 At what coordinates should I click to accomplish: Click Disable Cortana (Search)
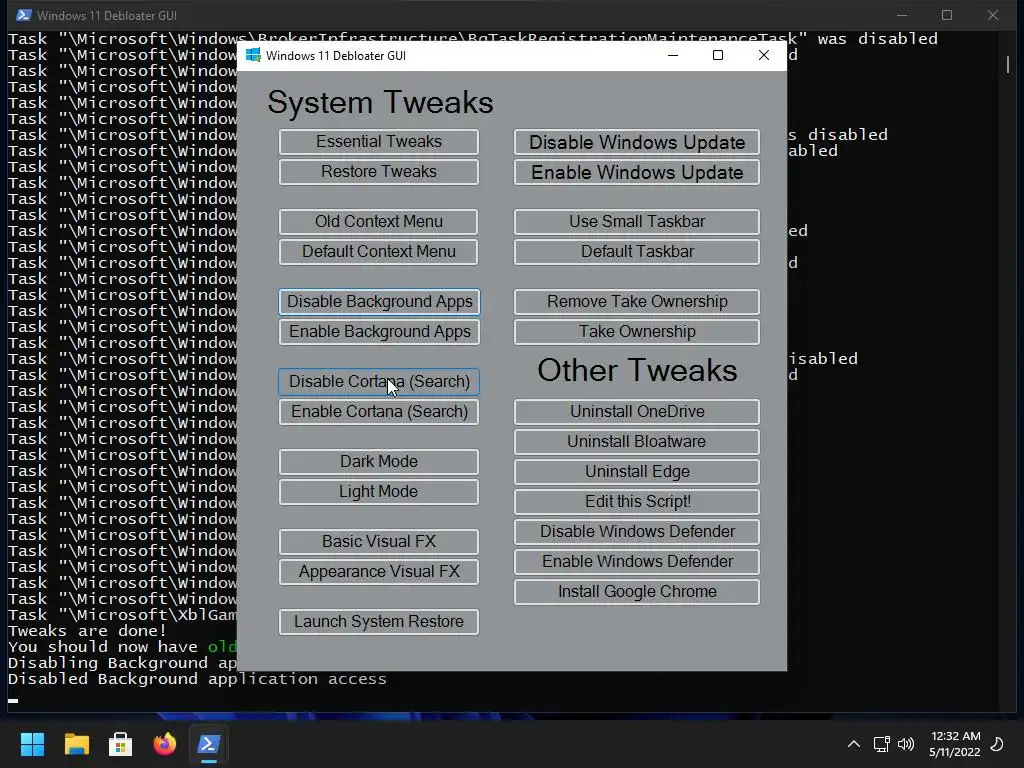click(379, 381)
